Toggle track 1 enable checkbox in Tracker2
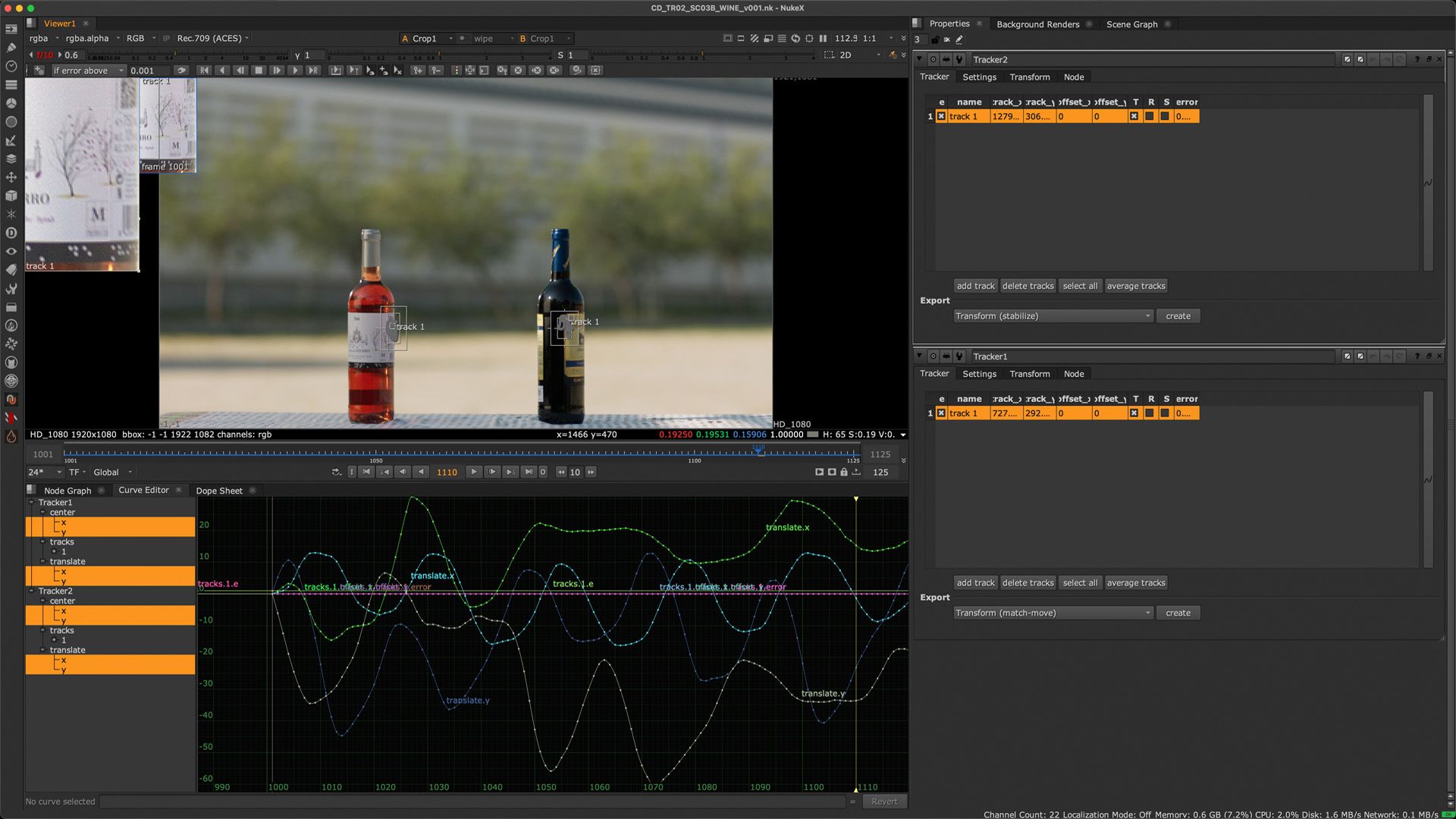This screenshot has height=819, width=1456. 941,116
